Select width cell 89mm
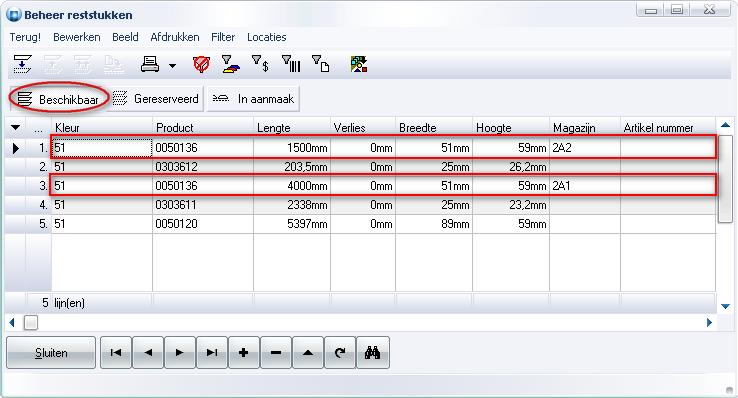Screen dimensions: 738x398 (x=434, y=223)
